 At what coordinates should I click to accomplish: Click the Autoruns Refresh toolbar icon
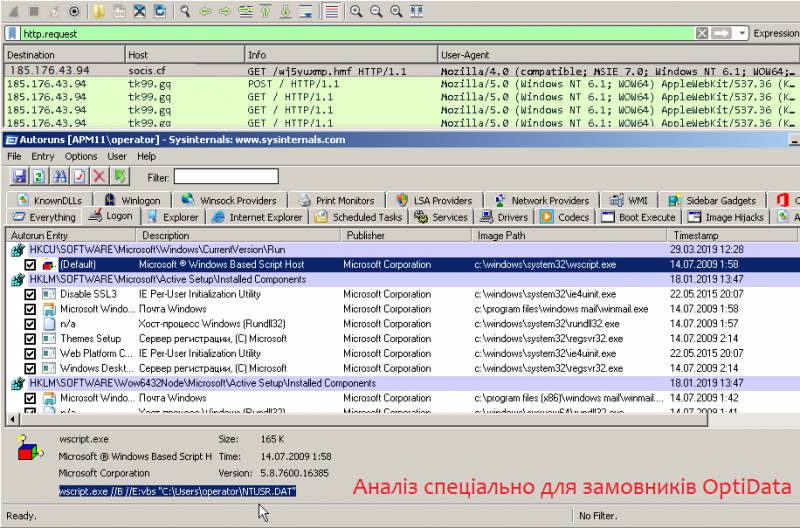pyautogui.click(x=39, y=177)
